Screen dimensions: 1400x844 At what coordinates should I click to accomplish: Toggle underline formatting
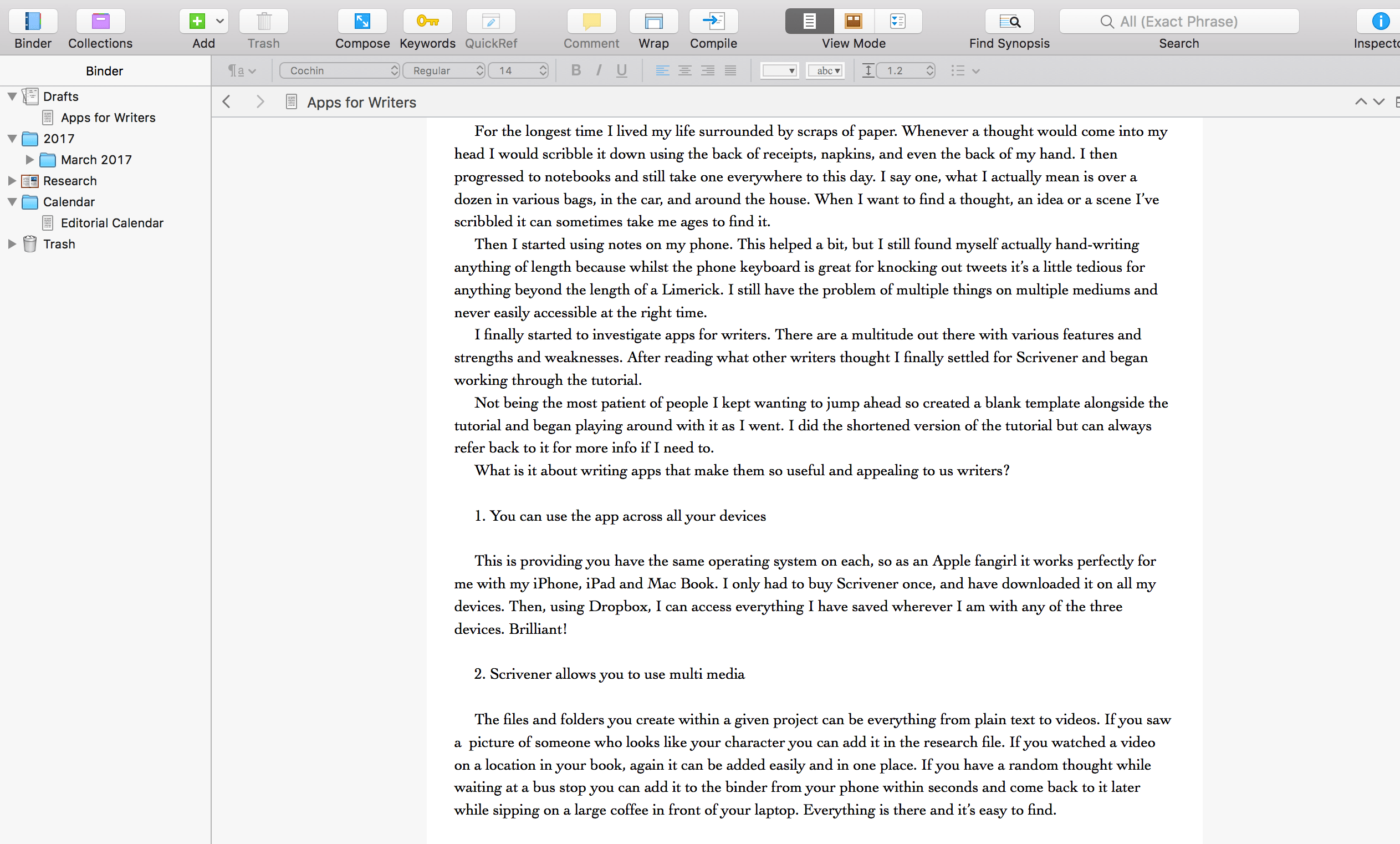click(x=621, y=70)
